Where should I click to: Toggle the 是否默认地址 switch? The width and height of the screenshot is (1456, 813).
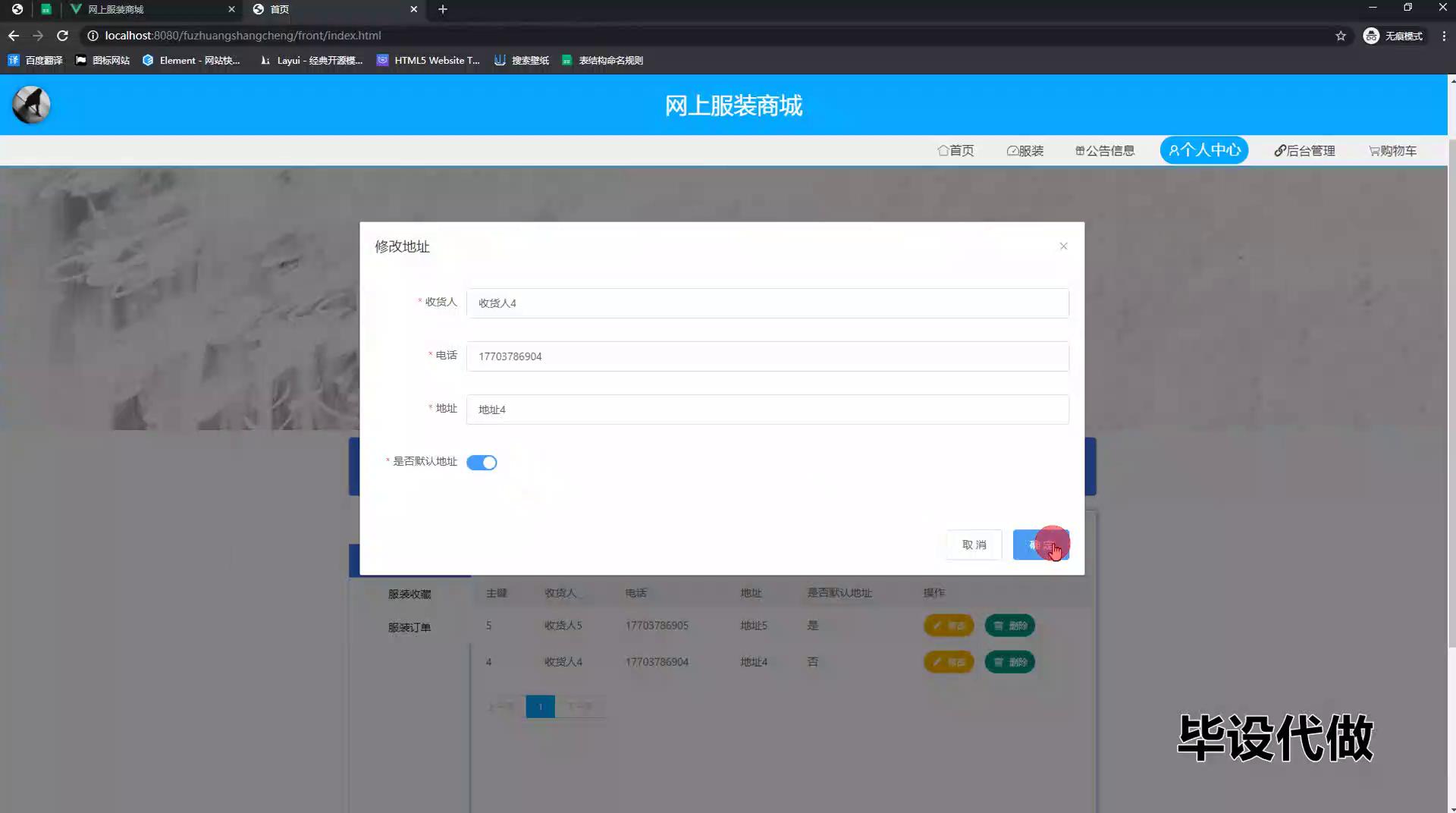[482, 463]
